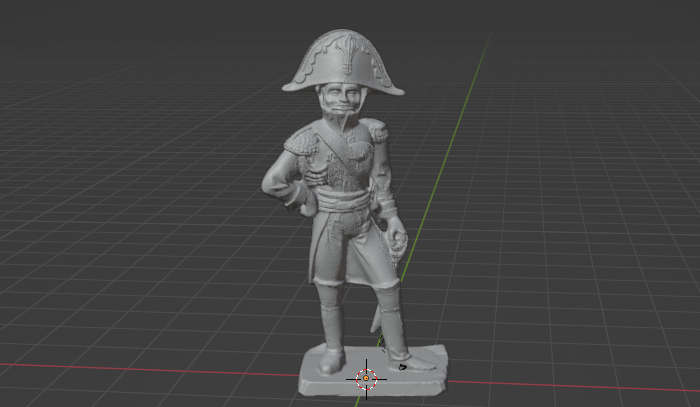The width and height of the screenshot is (700, 407).
Task: Select the orange object origin dot
Action: pos(366,379)
